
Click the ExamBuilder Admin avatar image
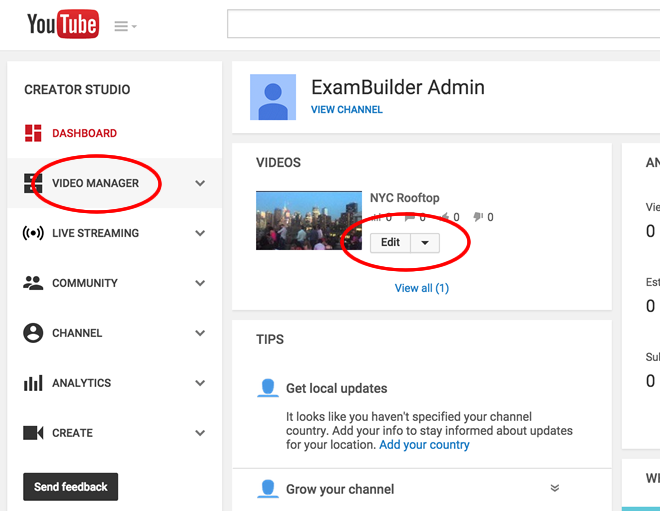click(272, 98)
